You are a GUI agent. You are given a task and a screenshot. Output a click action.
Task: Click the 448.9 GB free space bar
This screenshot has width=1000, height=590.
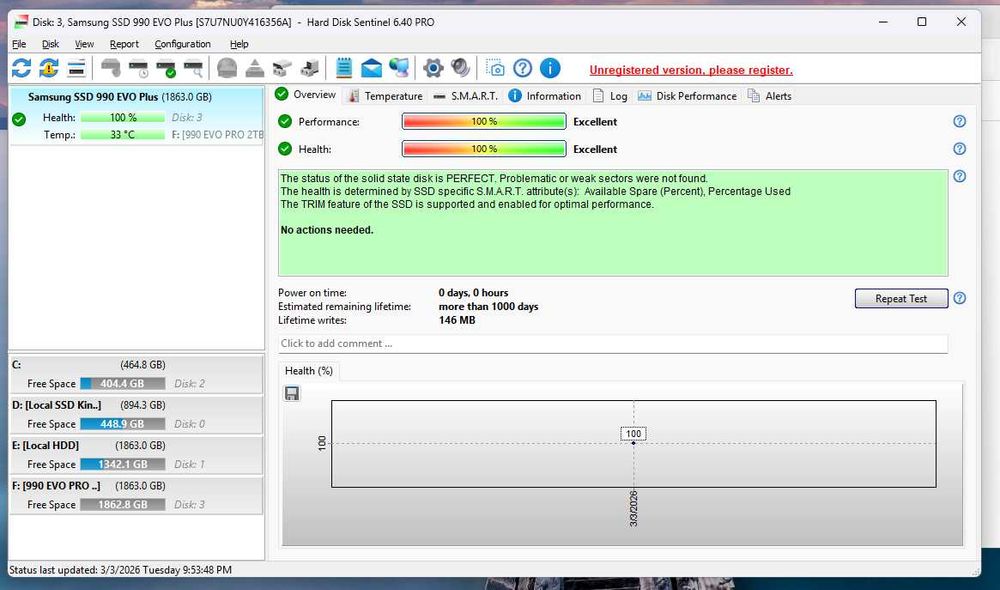point(122,424)
